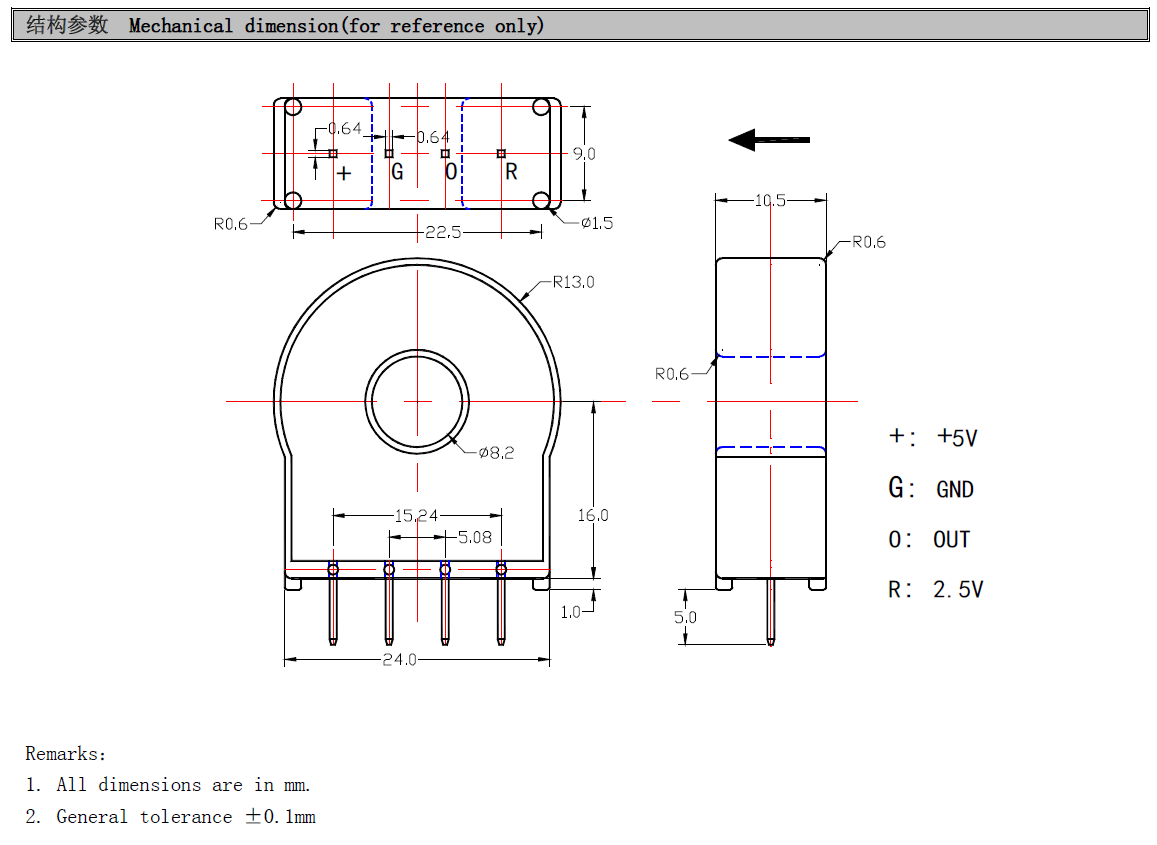This screenshot has height=845, width=1157.
Task: Click the 9.0 top view height dimension
Action: click(x=584, y=154)
